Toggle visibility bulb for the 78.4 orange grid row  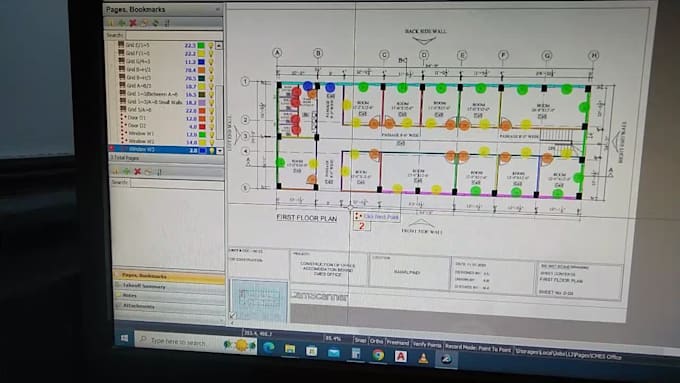point(211,70)
